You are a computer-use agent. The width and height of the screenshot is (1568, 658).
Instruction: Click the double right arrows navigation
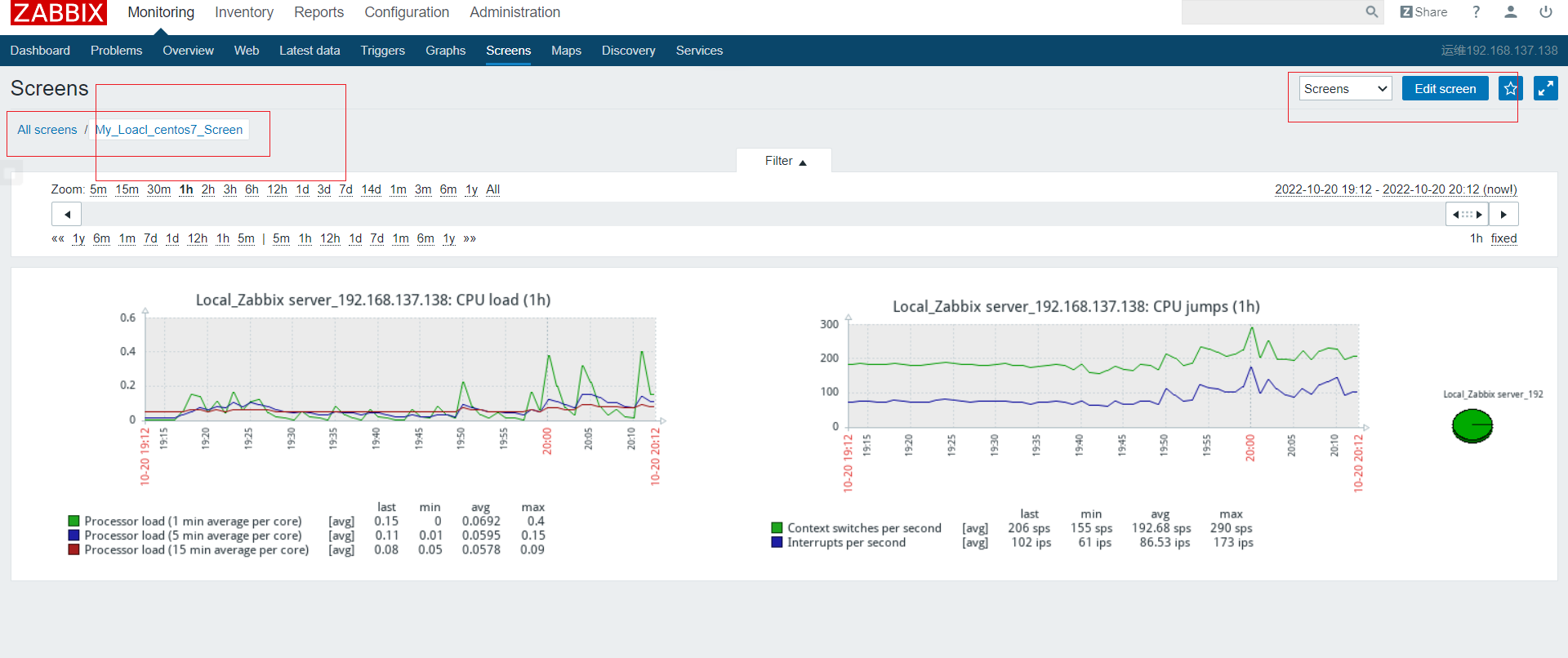(470, 238)
